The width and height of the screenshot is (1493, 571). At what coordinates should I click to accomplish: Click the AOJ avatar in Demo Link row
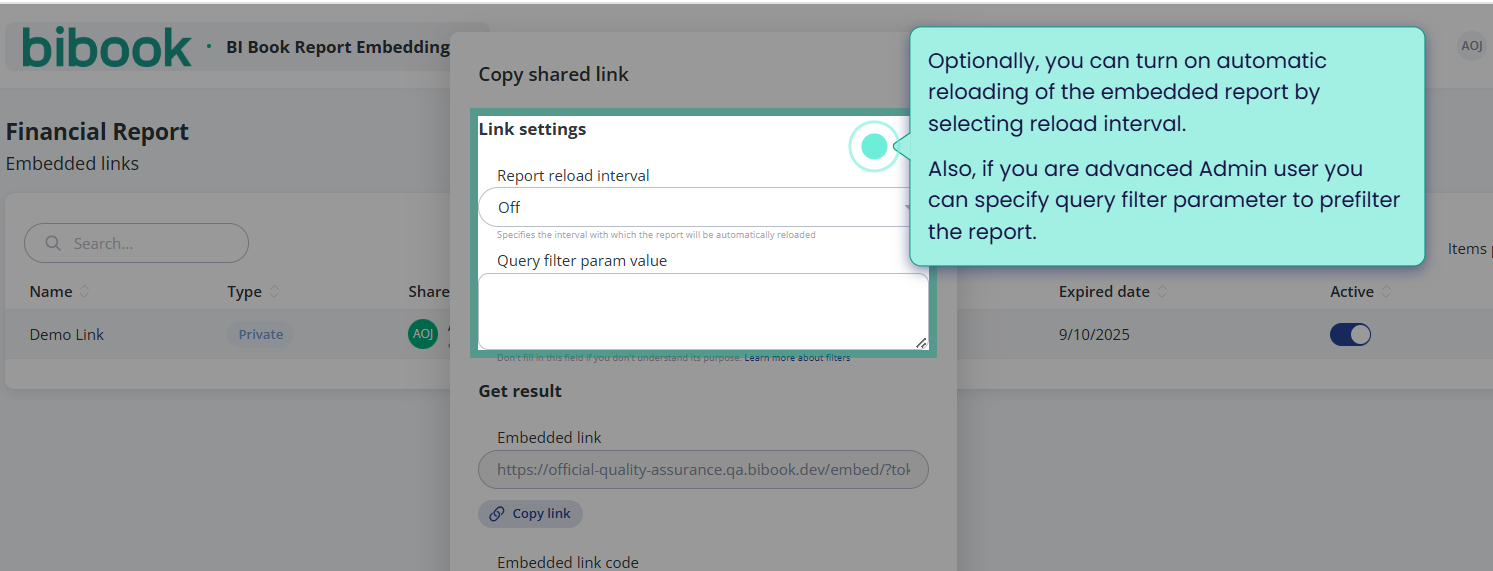[423, 334]
